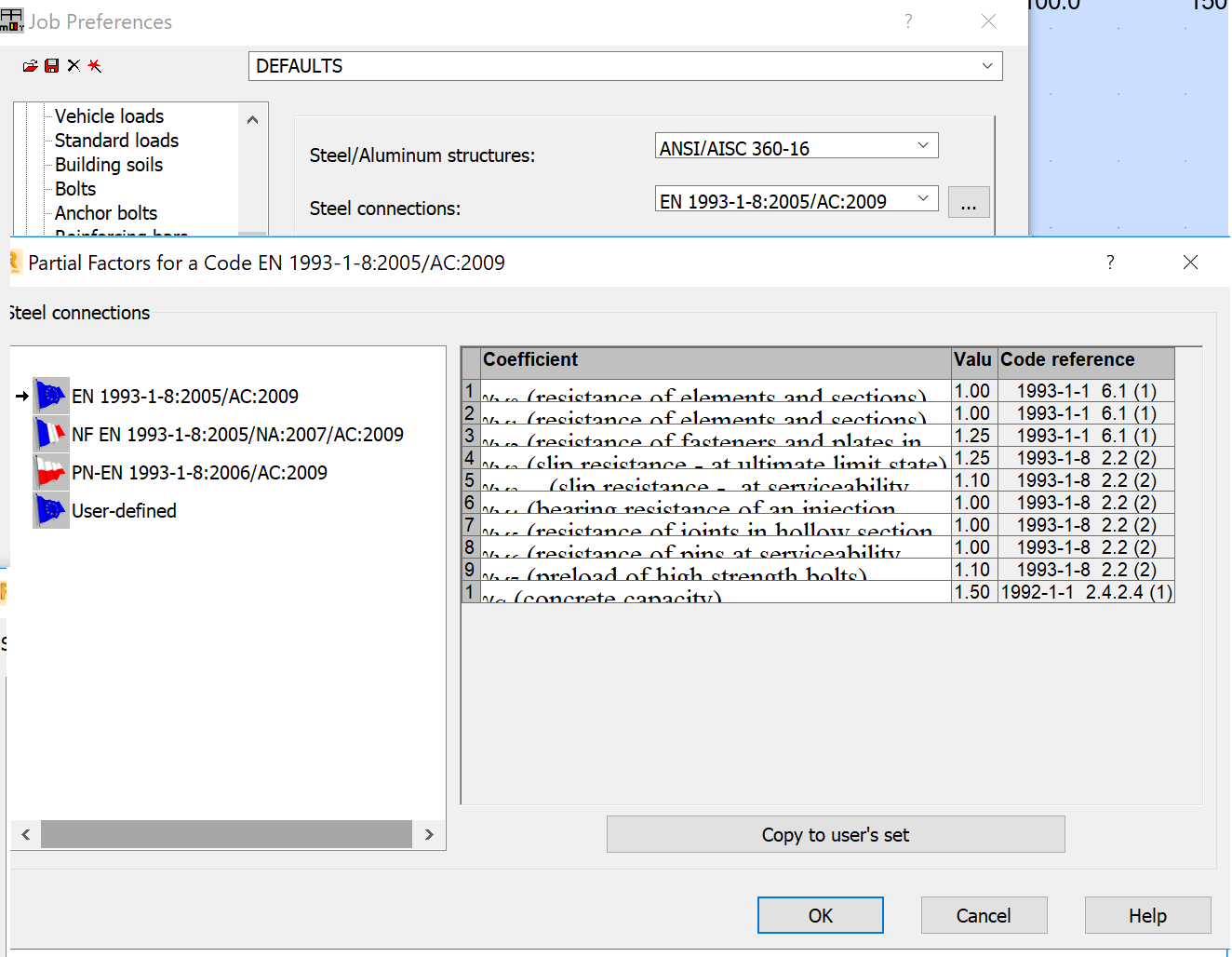Image resolution: width=1232 pixels, height=957 pixels.
Task: Click the Copy to user's set button
Action: pos(836,834)
